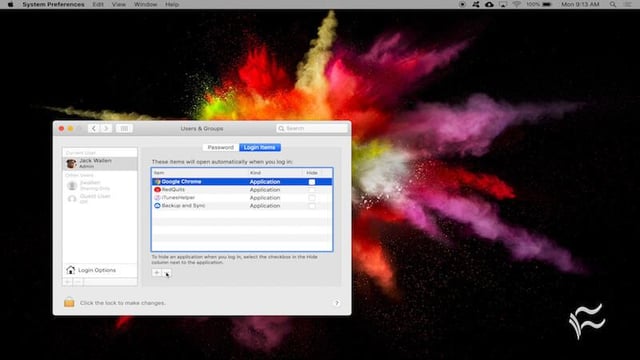
Task: Click the Application kind cell for RedQuits
Action: 265,190
